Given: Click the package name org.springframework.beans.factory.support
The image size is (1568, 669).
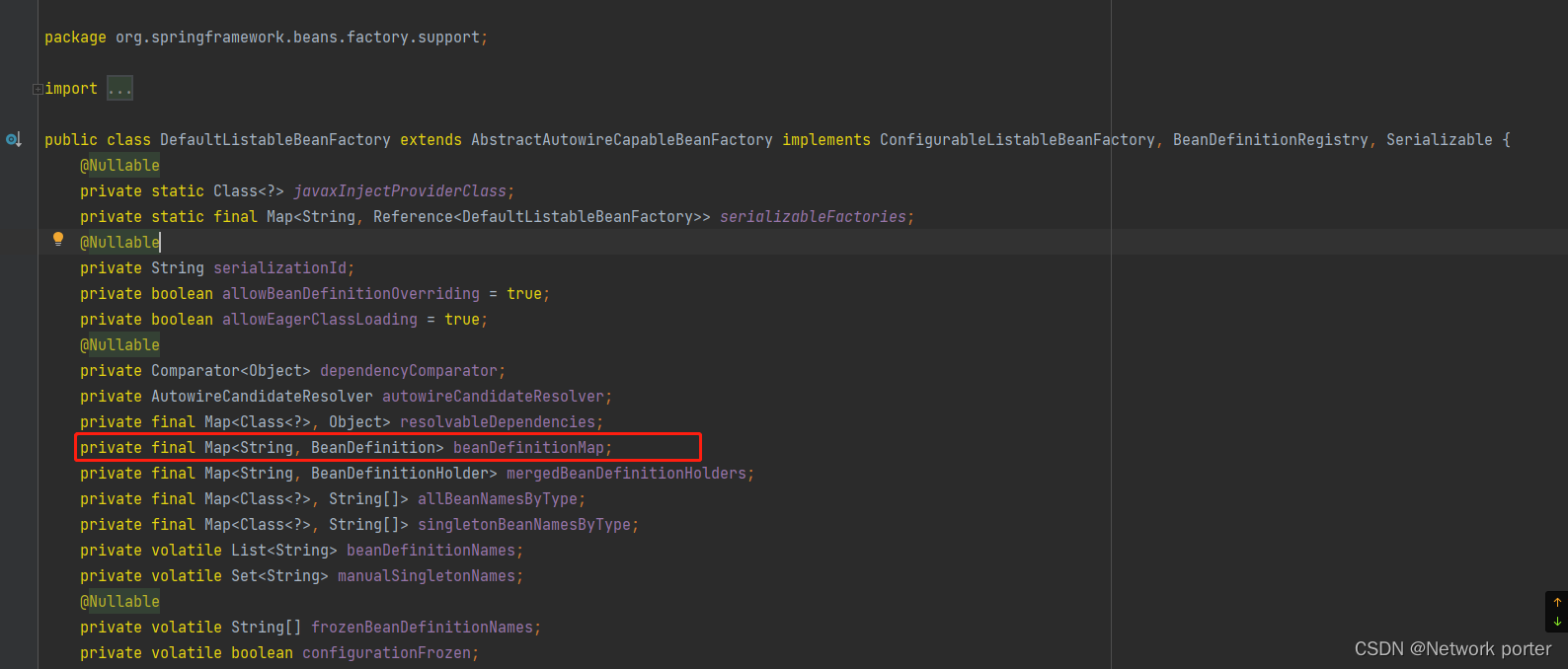Looking at the screenshot, I should point(297,37).
